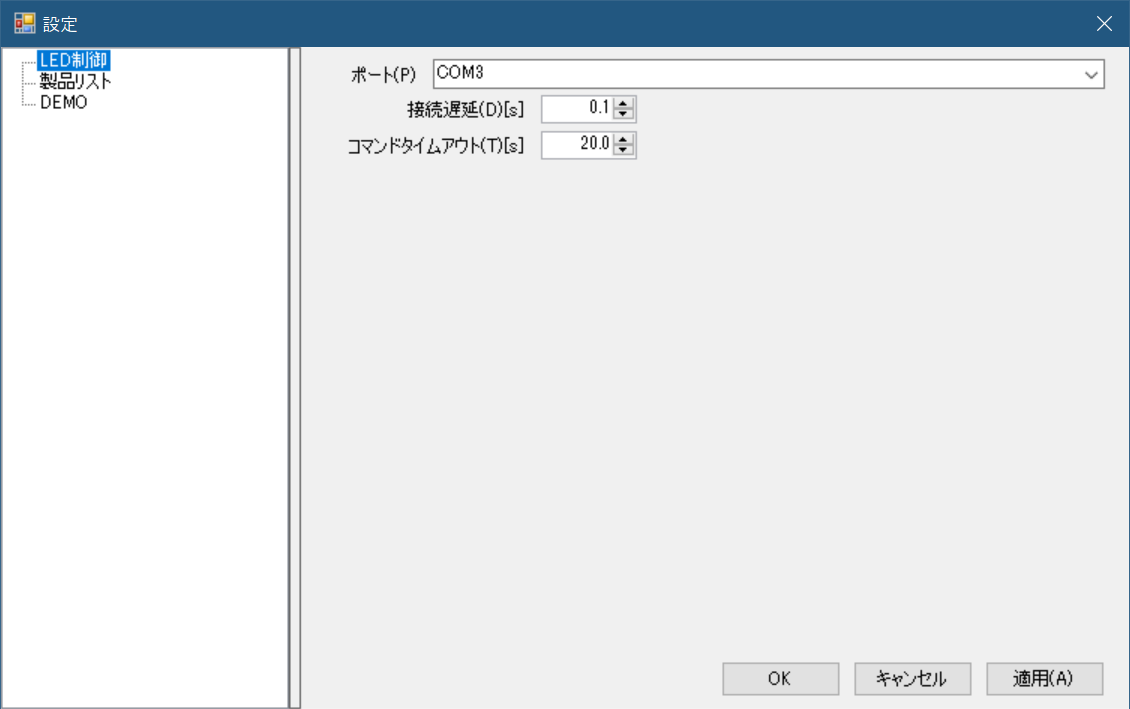Click the キャンセル button
The image size is (1130, 709).
(912, 678)
